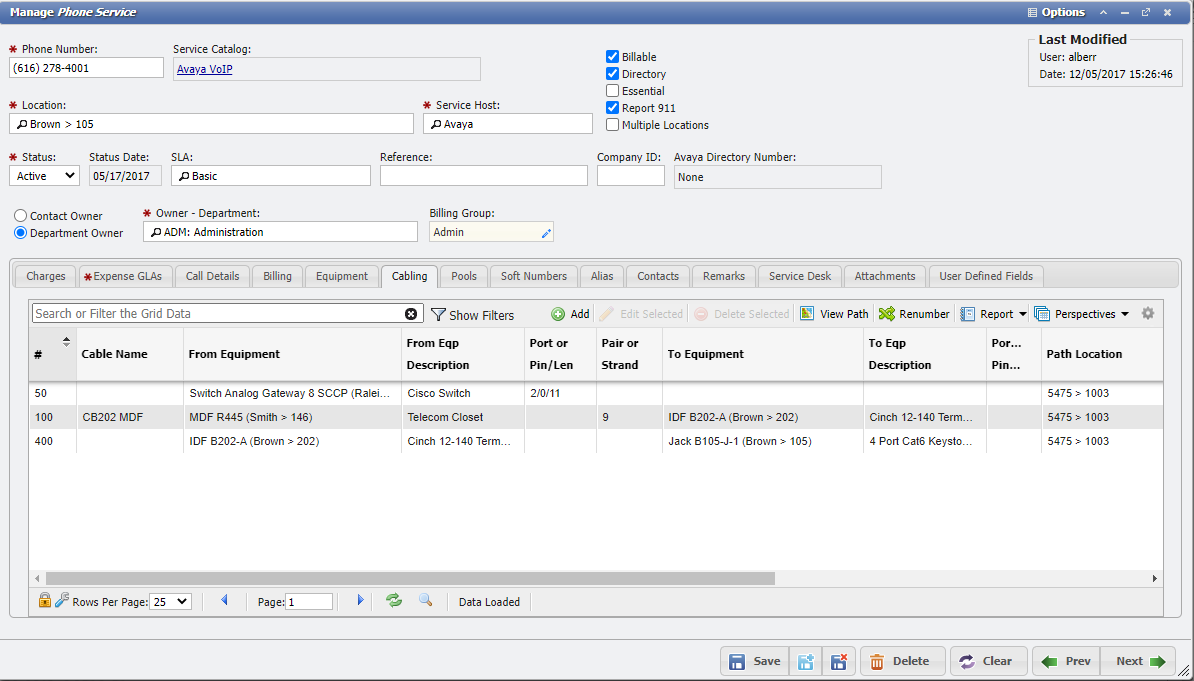Open the grid settings gear icon
This screenshot has height=681, width=1194.
click(1148, 313)
